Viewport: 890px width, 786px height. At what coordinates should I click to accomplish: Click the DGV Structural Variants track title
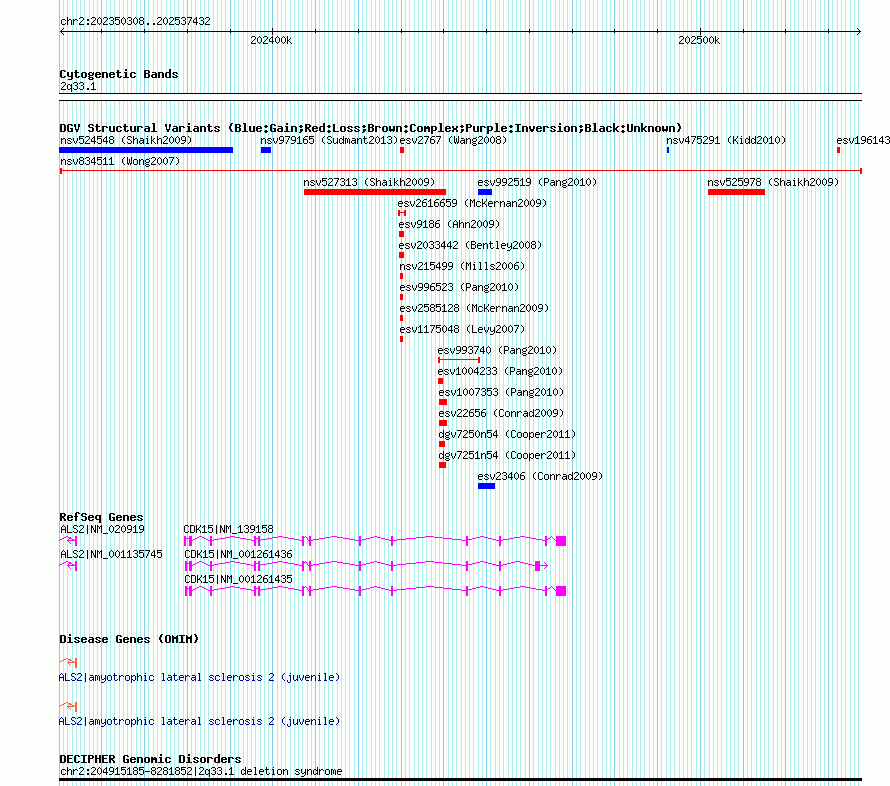(x=371, y=128)
